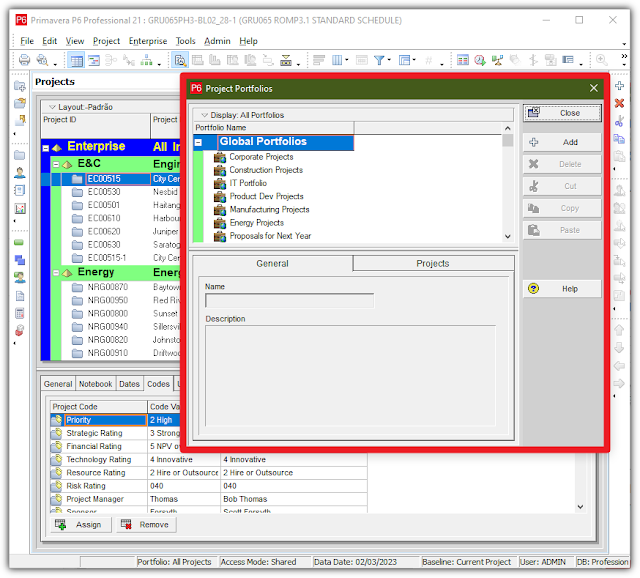This screenshot has height=578, width=640.
Task: Open the Columns dropdown arrow
Action: point(347,60)
